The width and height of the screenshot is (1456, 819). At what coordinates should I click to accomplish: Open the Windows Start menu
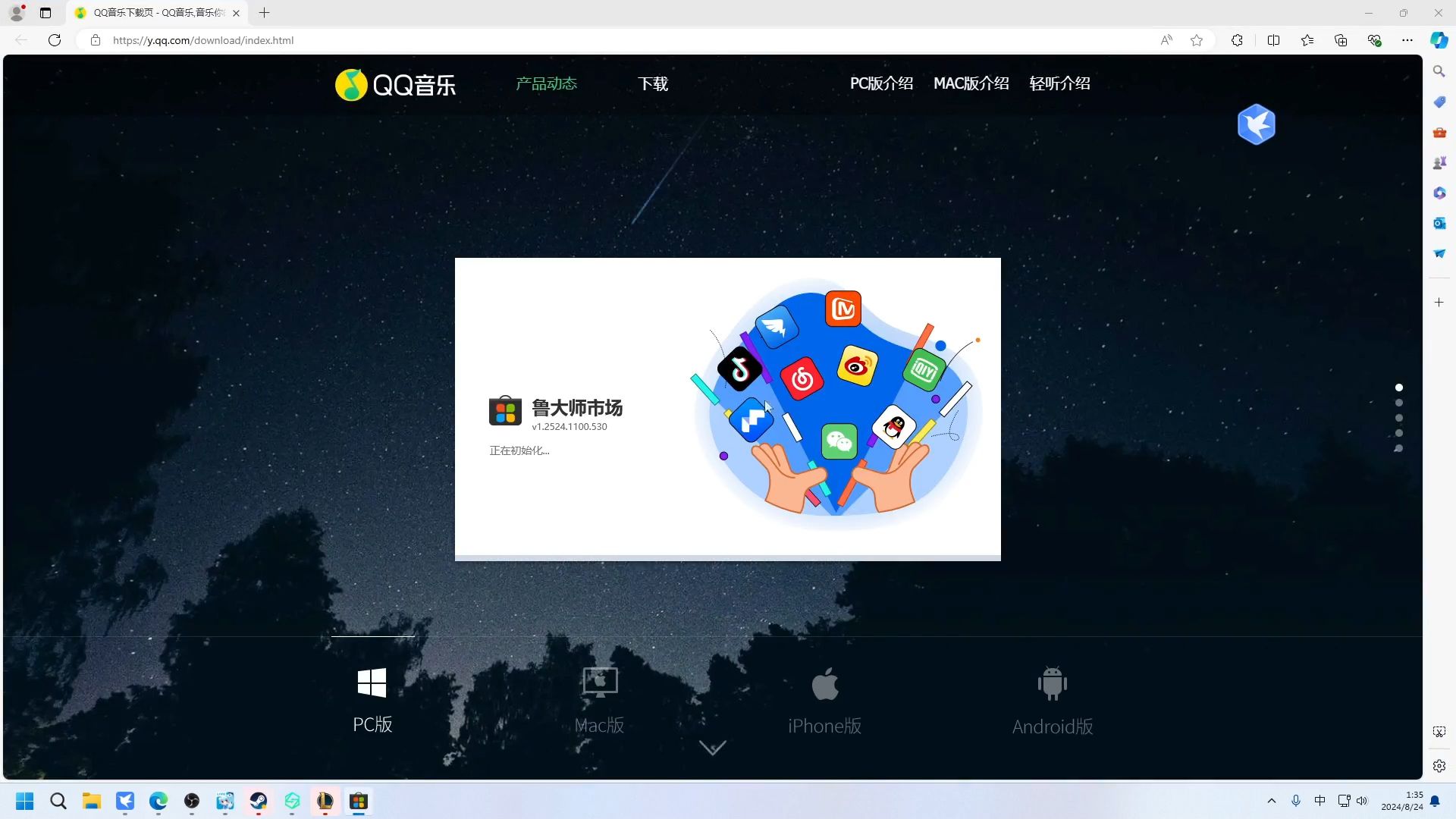pyautogui.click(x=25, y=802)
